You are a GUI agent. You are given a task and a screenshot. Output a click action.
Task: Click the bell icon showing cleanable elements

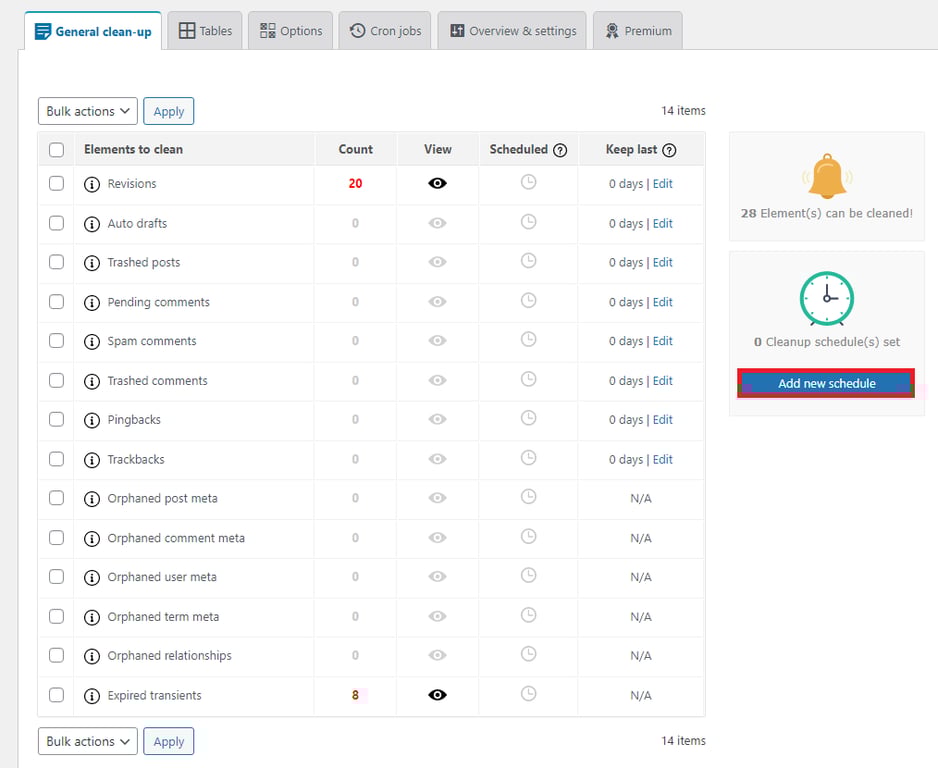pos(825,172)
